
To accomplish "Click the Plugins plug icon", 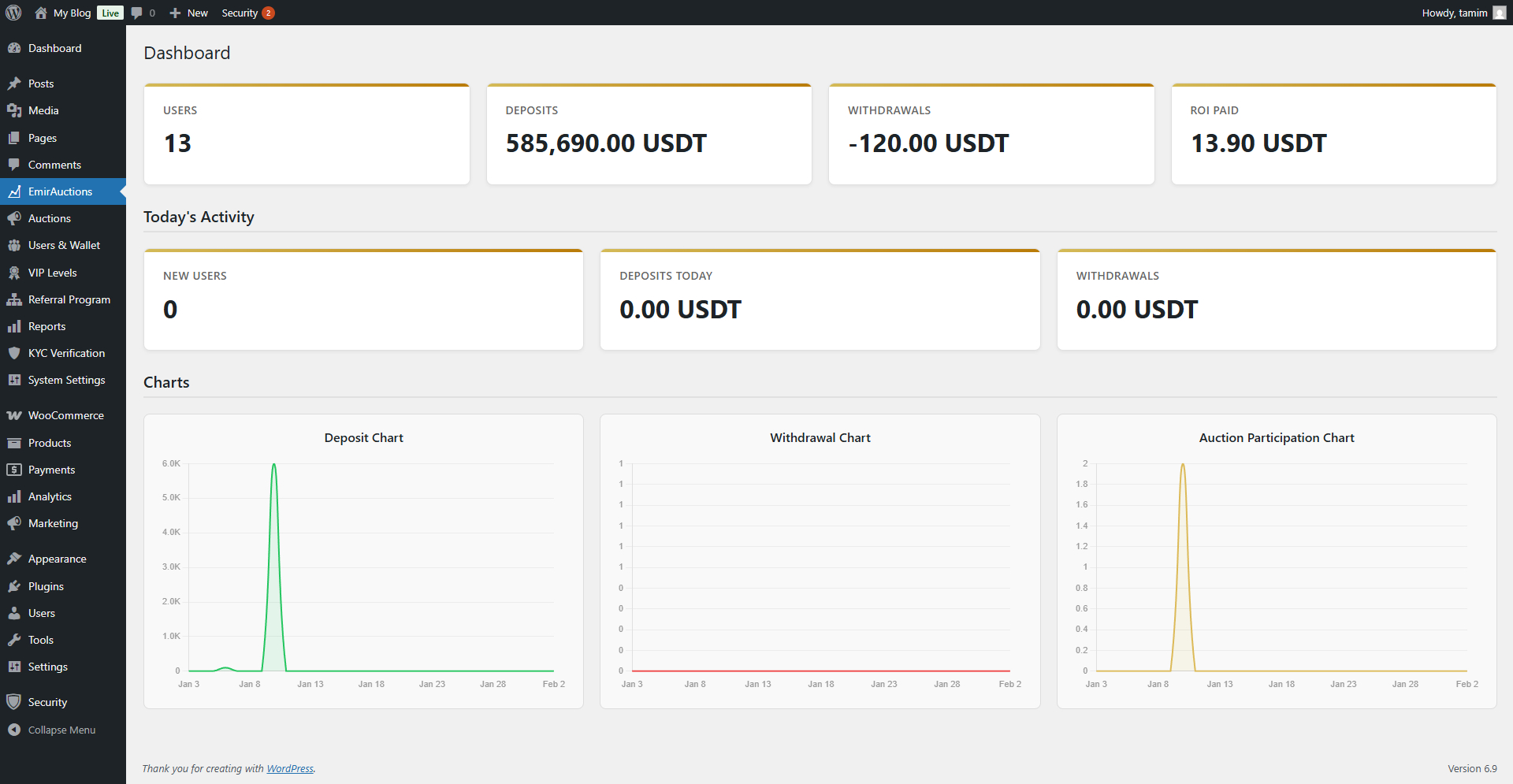I will coord(14,586).
